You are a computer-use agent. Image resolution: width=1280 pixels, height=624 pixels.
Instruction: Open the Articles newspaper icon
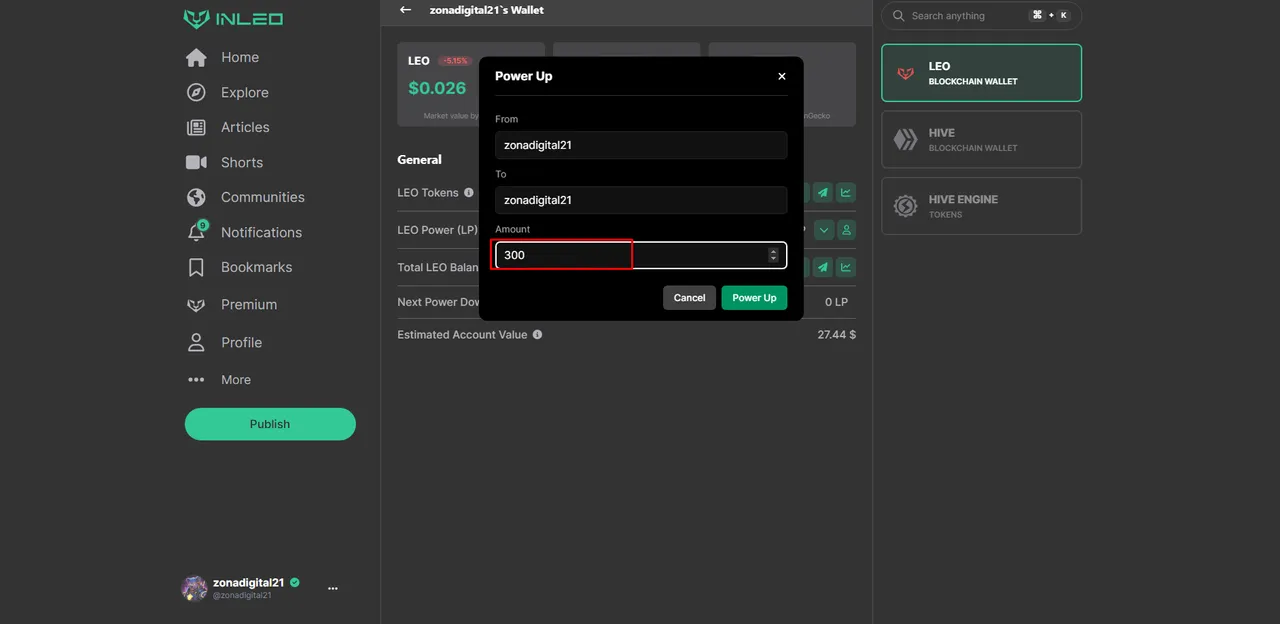pyautogui.click(x=196, y=128)
